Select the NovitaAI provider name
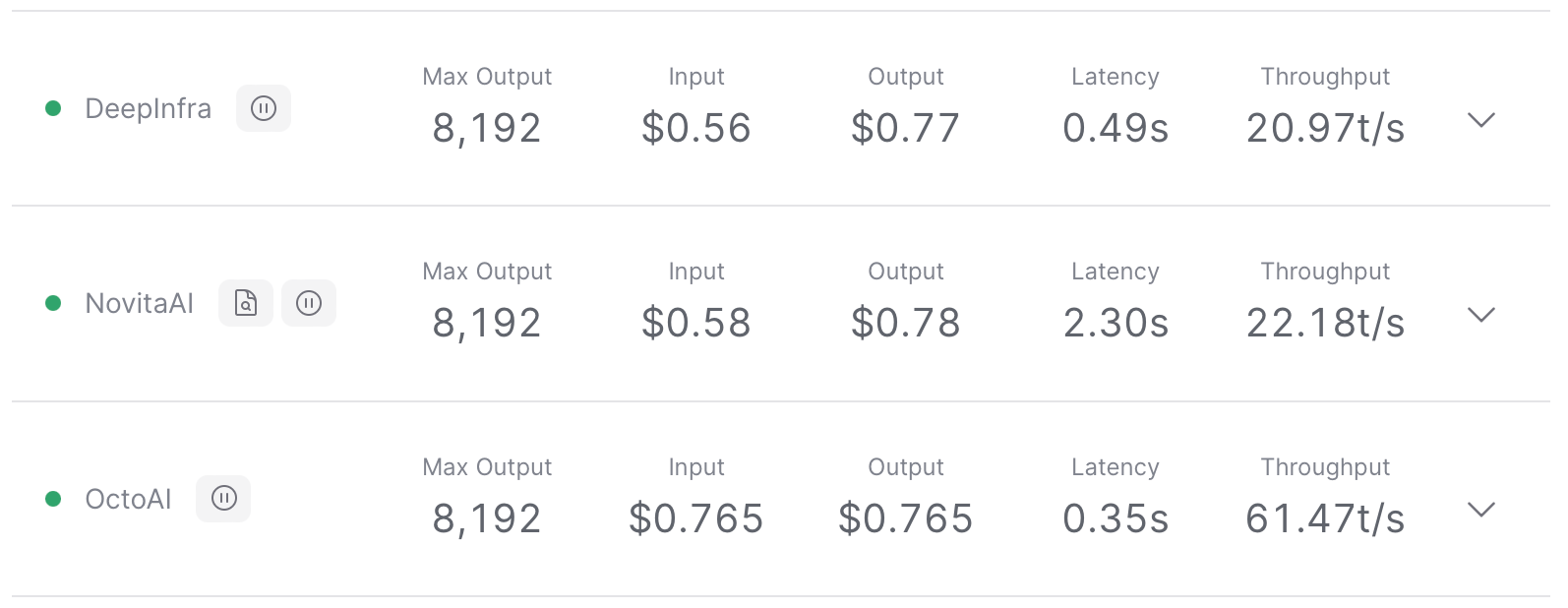 140,303
